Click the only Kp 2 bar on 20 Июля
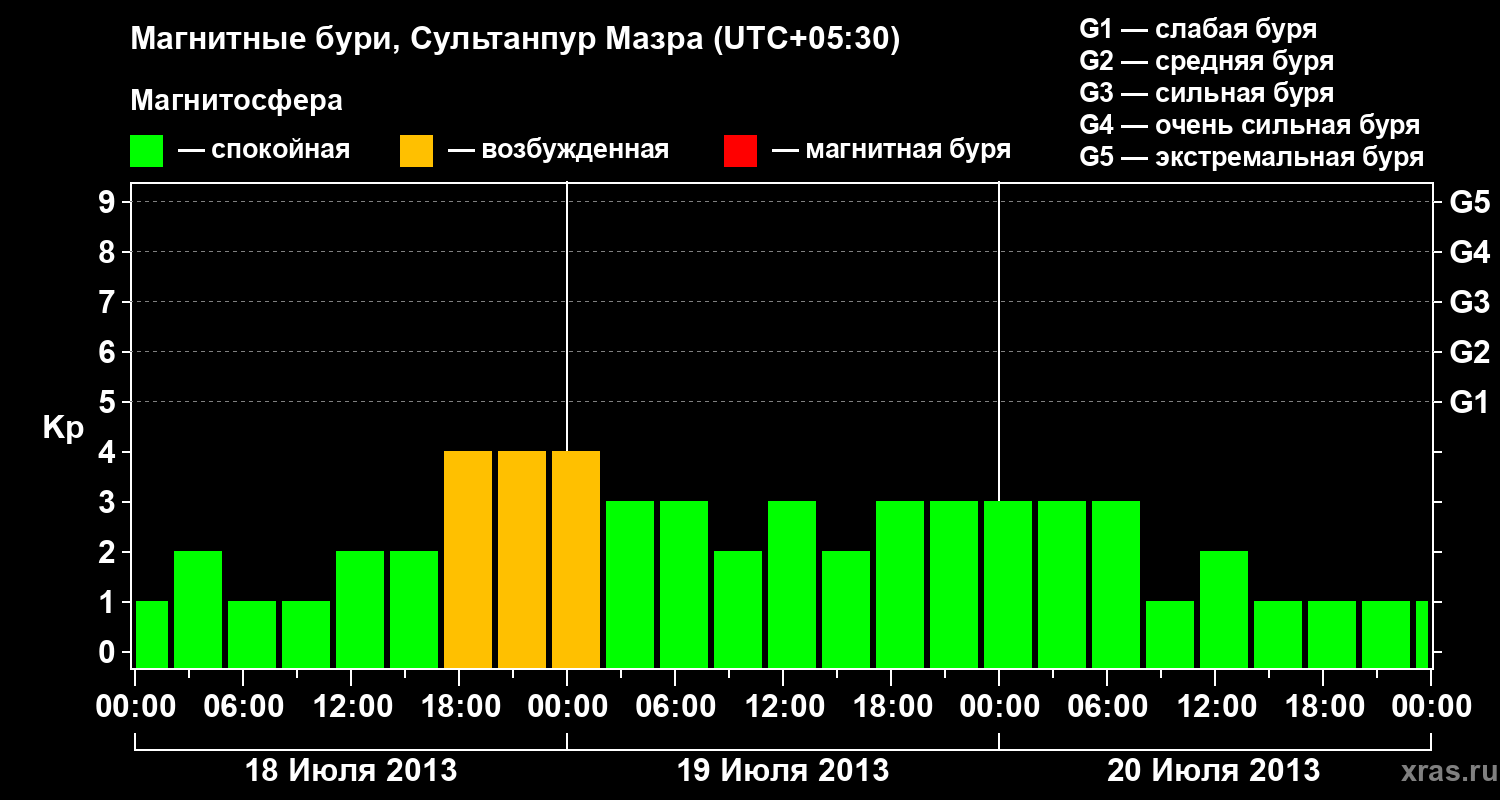1500x800 pixels. click(1224, 609)
